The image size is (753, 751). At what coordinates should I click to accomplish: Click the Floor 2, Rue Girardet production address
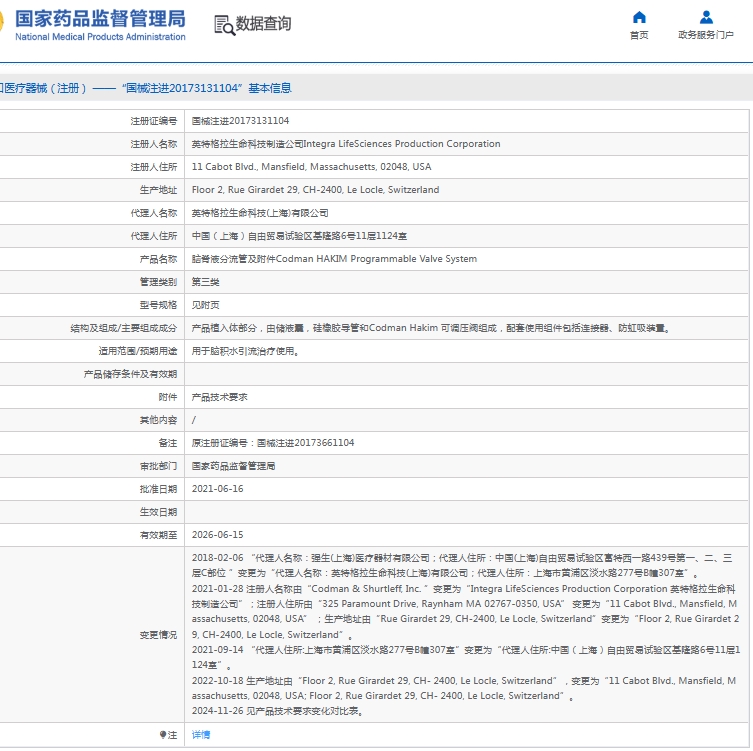point(315,190)
